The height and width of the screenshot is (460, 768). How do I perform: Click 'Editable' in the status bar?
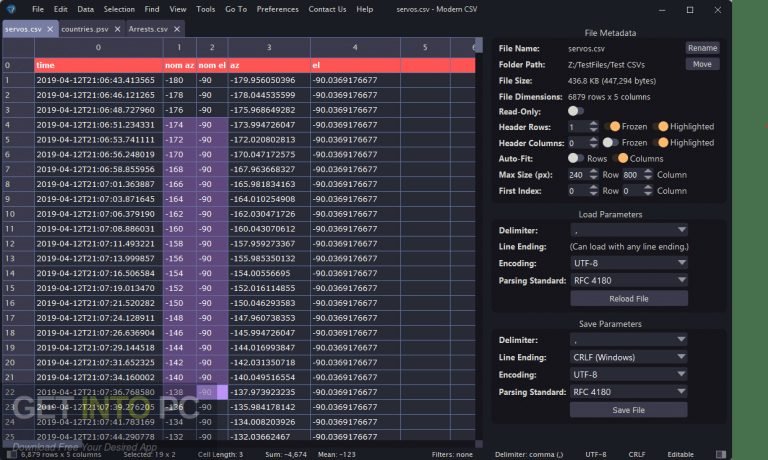pos(680,454)
